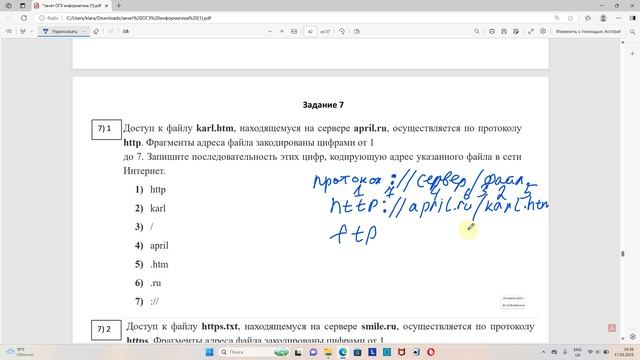Open the tab actions menu icon

(x=22, y=6)
